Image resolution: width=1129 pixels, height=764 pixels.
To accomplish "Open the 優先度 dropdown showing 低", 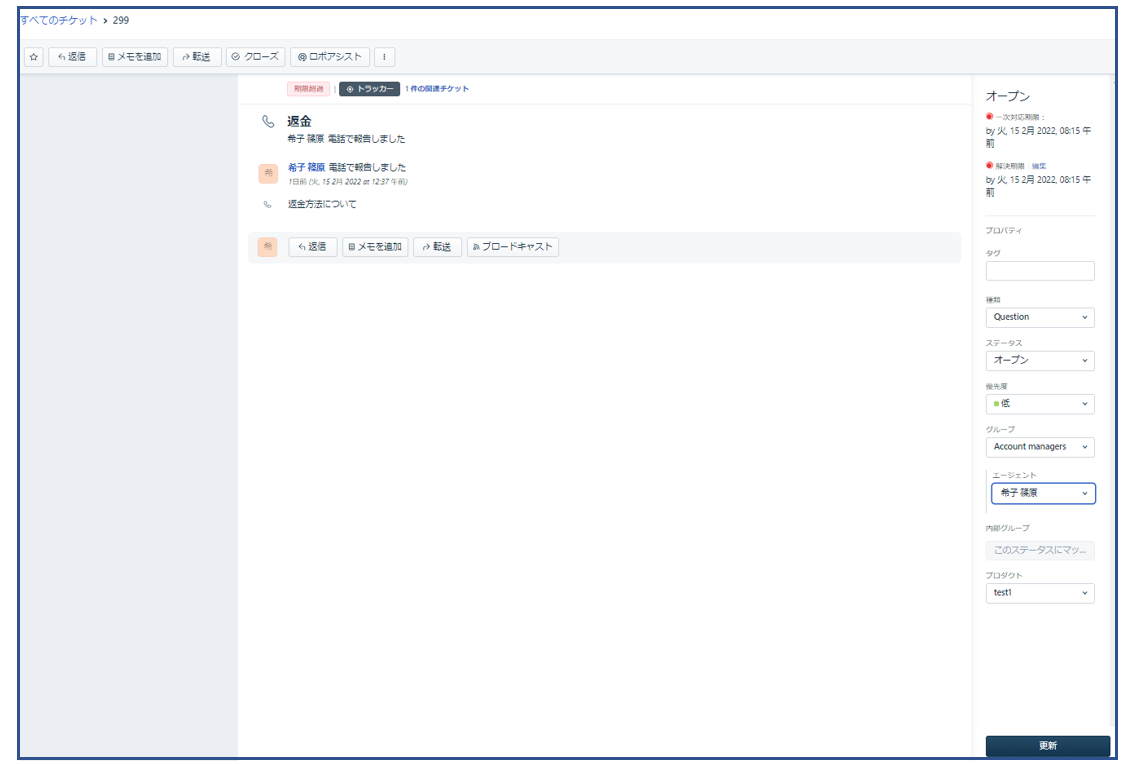I will click(1040, 404).
